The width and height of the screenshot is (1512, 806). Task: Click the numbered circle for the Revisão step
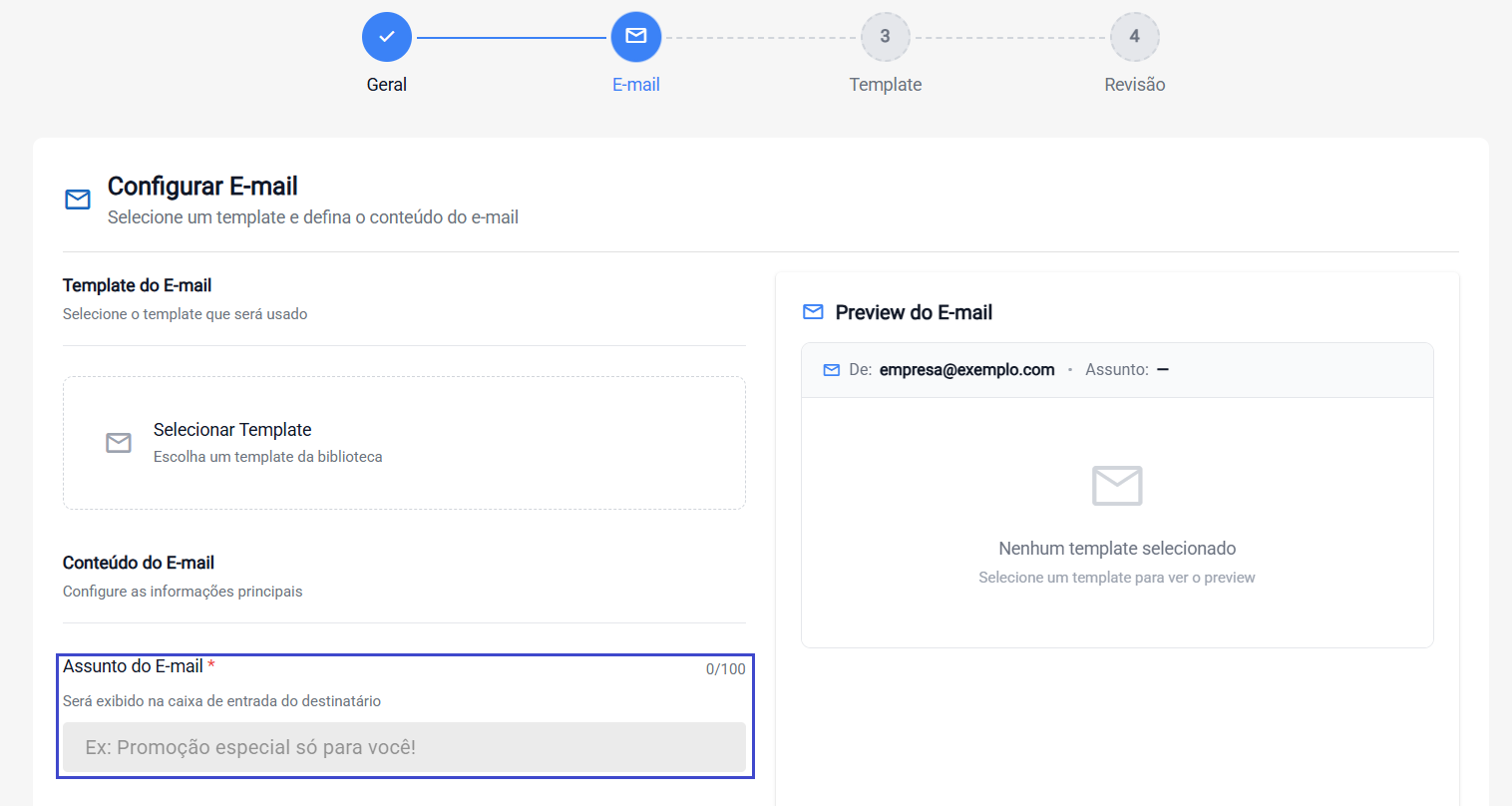click(1134, 36)
